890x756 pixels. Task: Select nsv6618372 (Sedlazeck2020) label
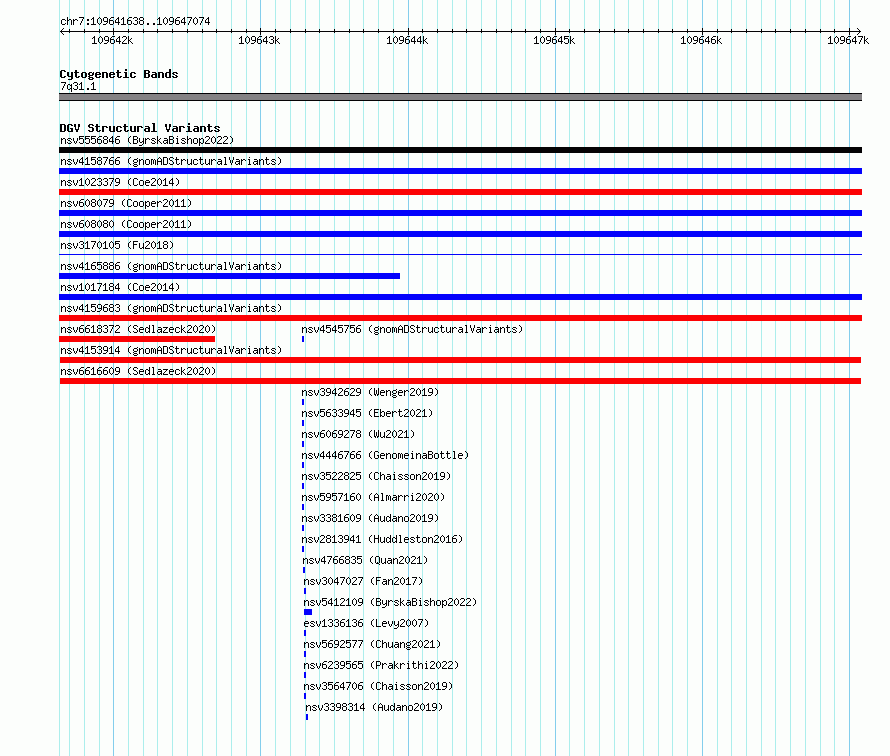(x=138, y=329)
